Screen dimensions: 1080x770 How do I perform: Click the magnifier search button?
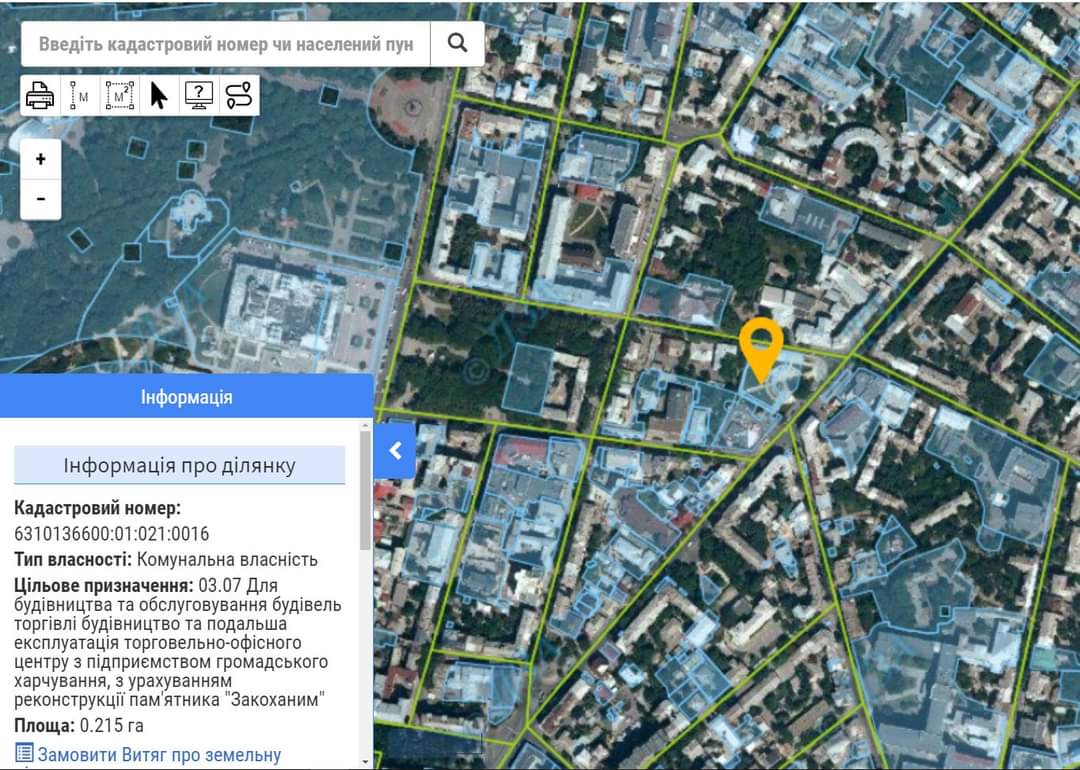(457, 43)
